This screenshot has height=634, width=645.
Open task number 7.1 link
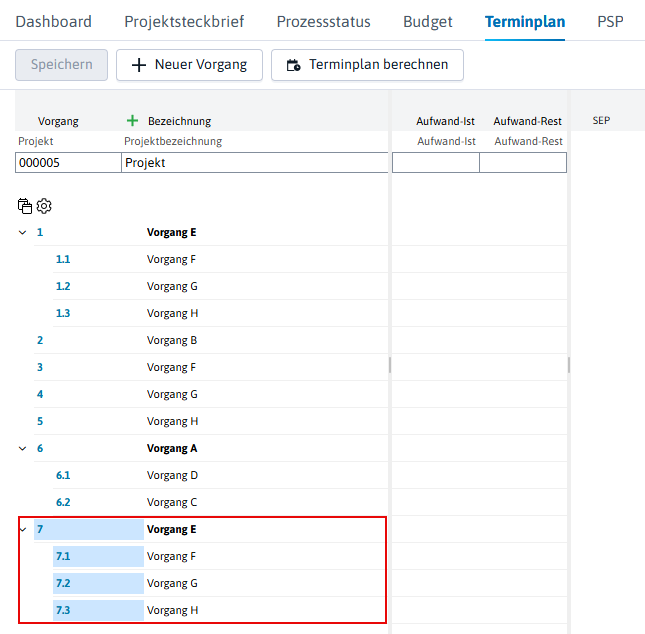(x=63, y=556)
